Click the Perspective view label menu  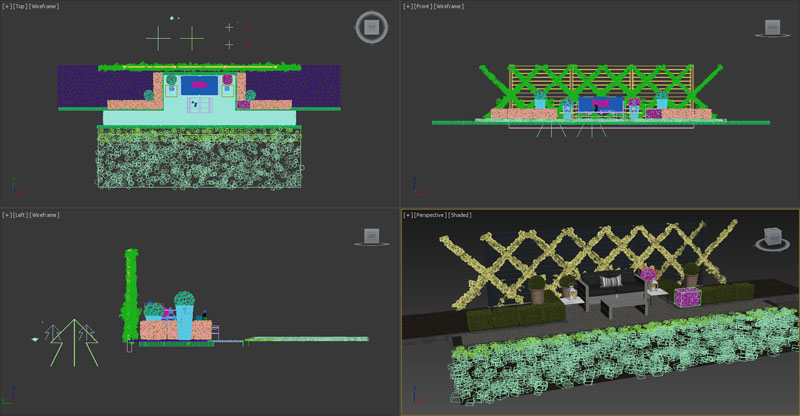[x=430, y=214]
